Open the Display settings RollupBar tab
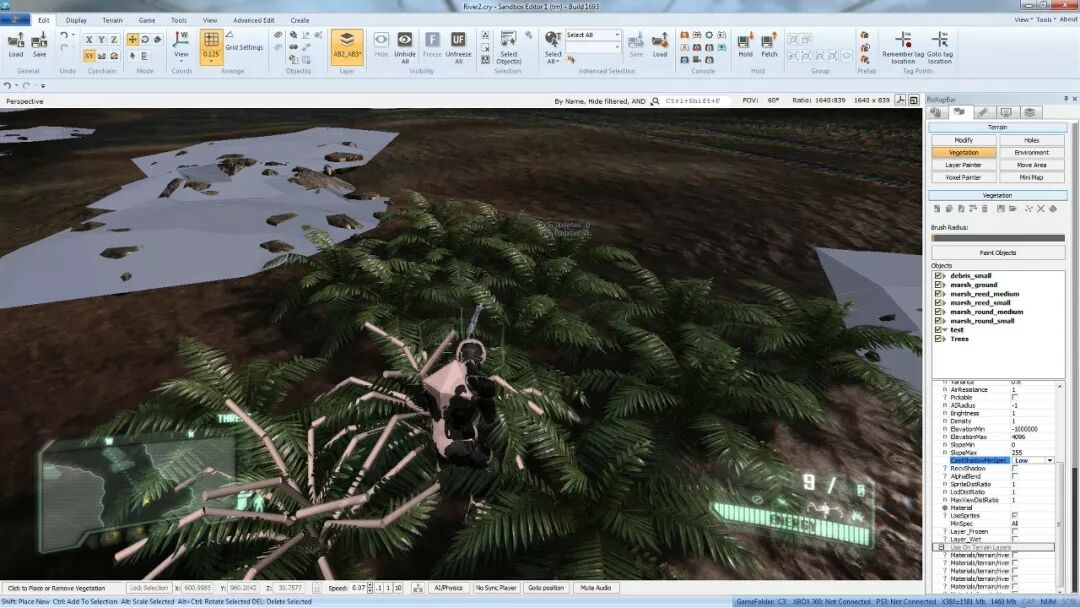Screen dimensions: 1080x608 (1006, 112)
